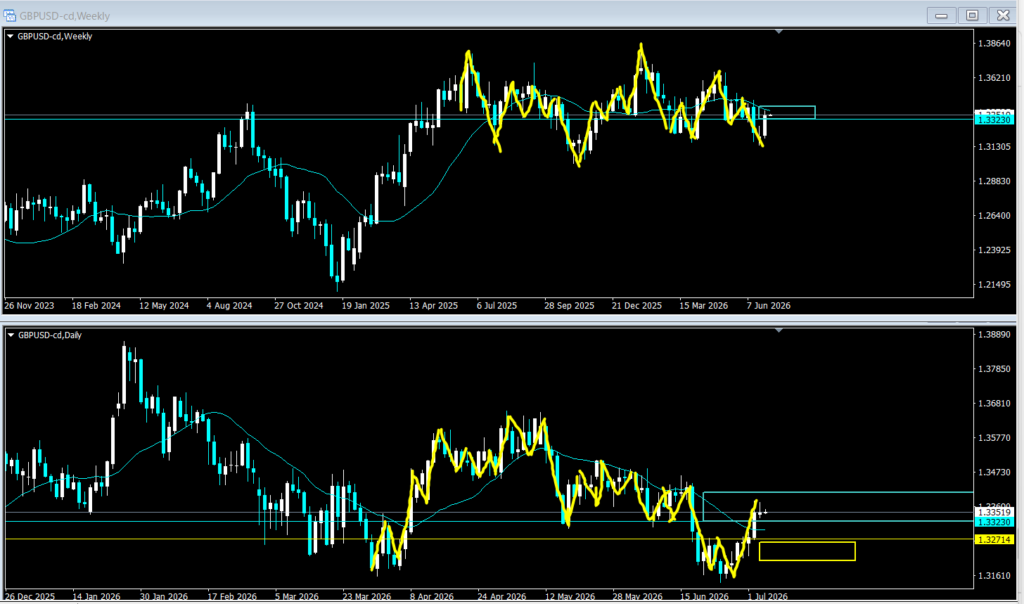1024x604 pixels.
Task: Expand the Weekly chart dropdown triangle
Action: point(10,37)
